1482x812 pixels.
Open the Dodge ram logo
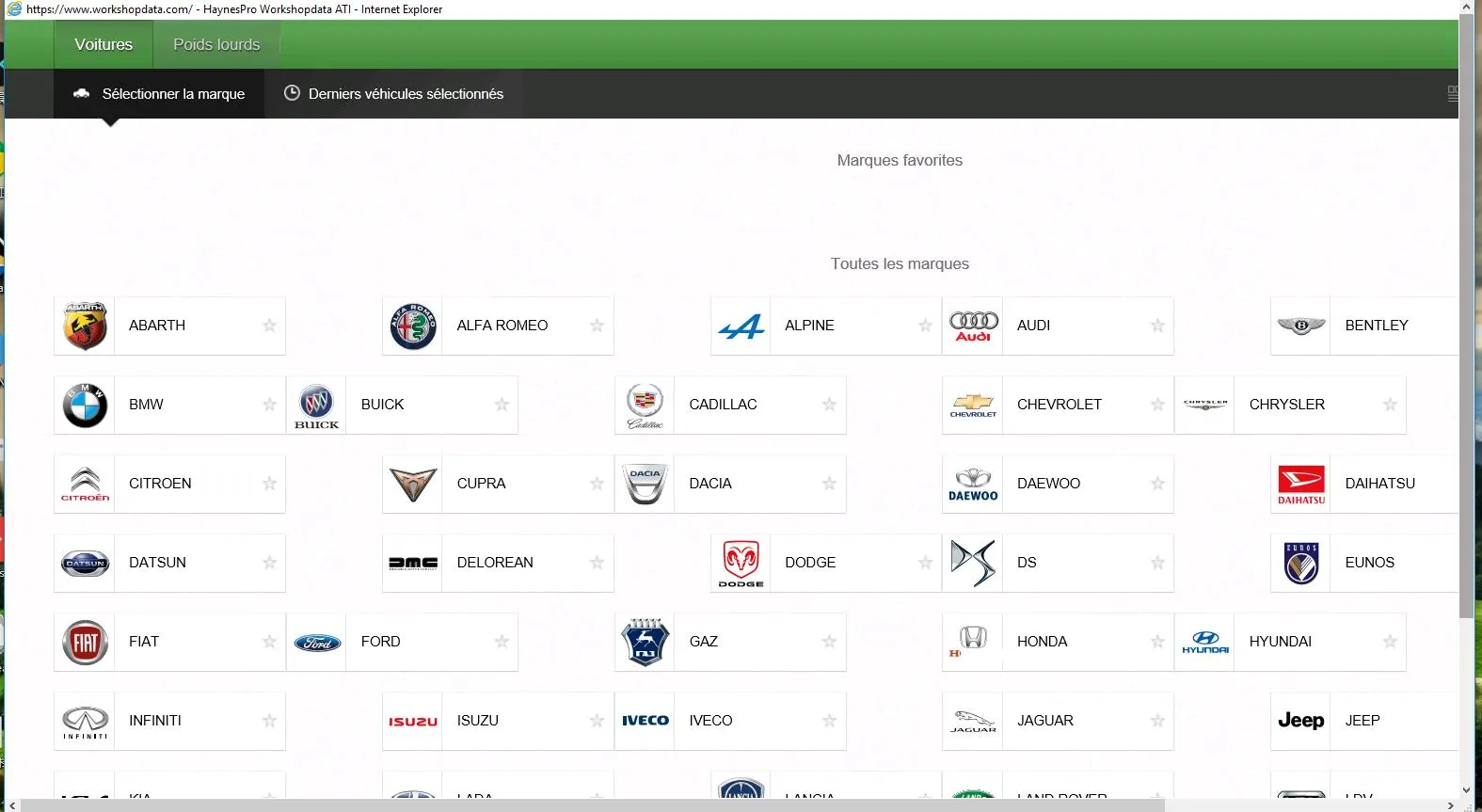[741, 563]
